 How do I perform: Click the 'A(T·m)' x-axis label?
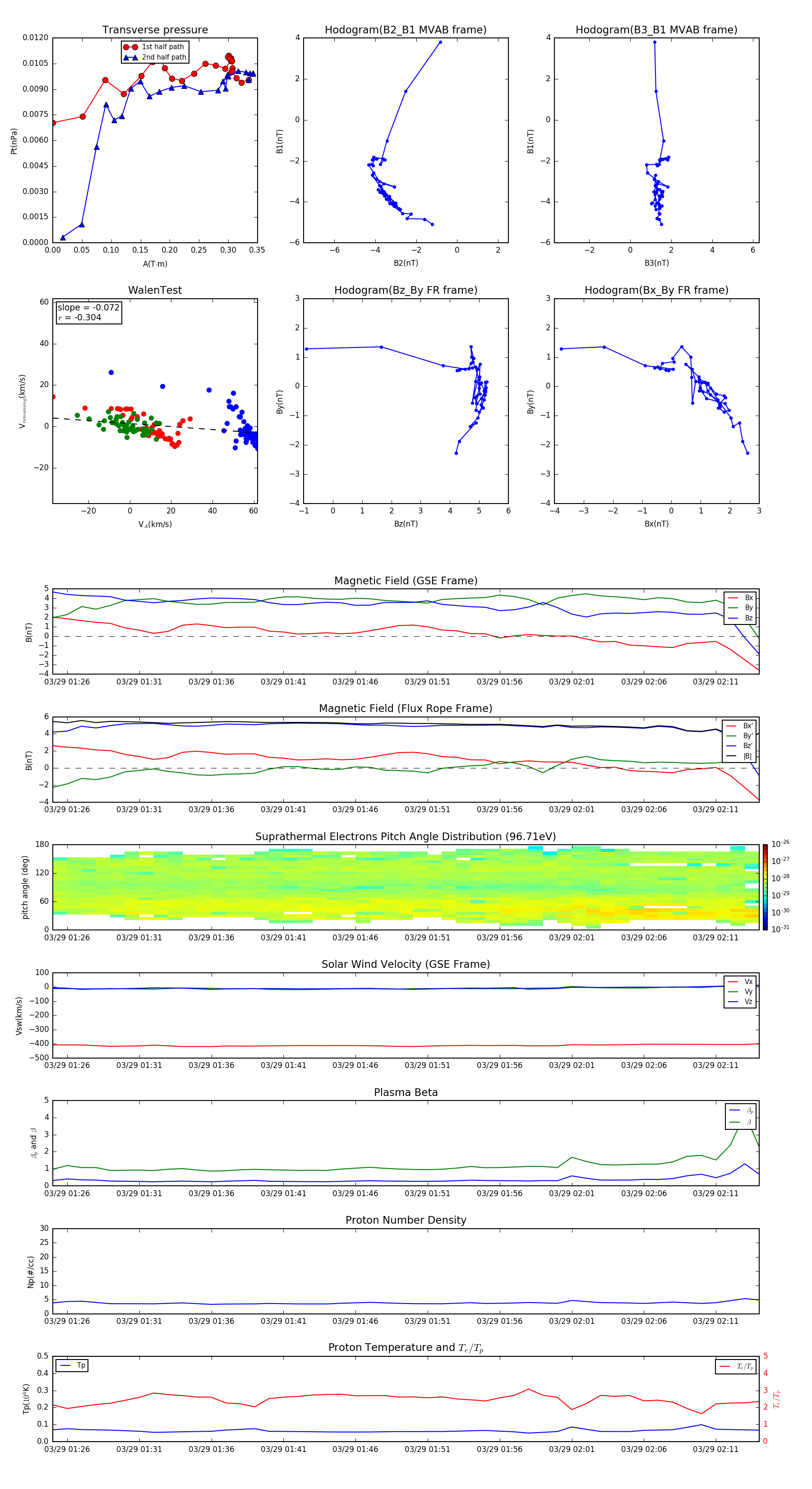coord(155,264)
